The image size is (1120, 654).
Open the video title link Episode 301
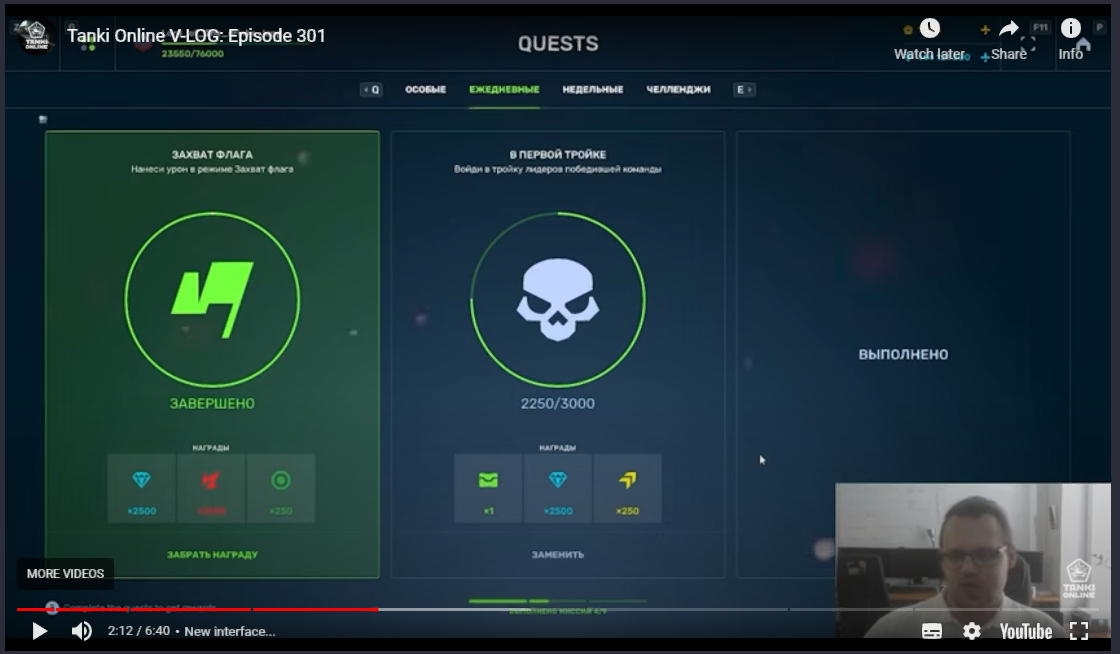coord(196,36)
